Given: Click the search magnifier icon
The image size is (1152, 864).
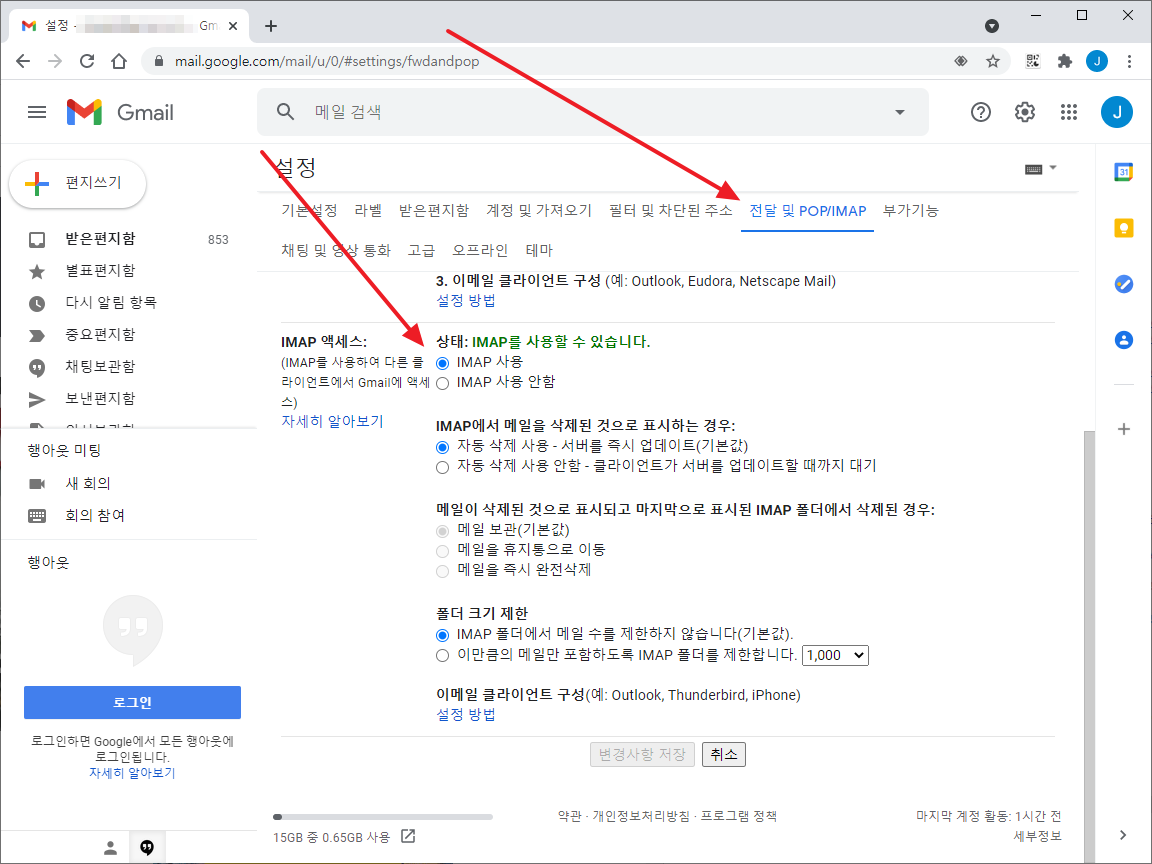Looking at the screenshot, I should (x=285, y=112).
